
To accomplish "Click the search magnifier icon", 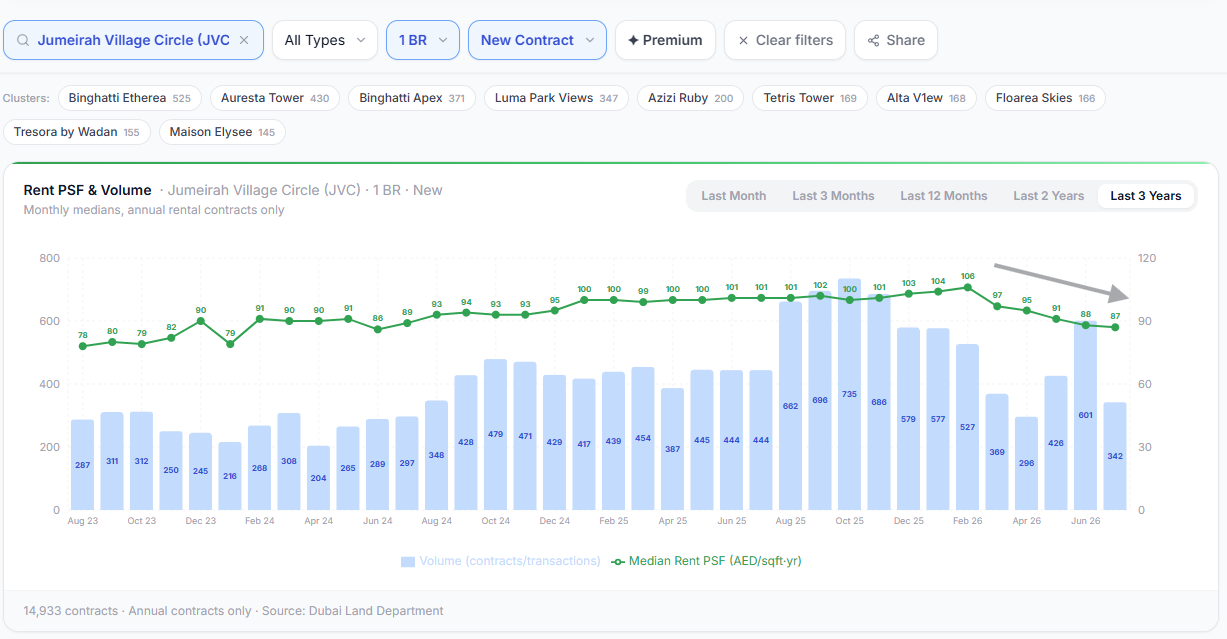I will point(23,40).
